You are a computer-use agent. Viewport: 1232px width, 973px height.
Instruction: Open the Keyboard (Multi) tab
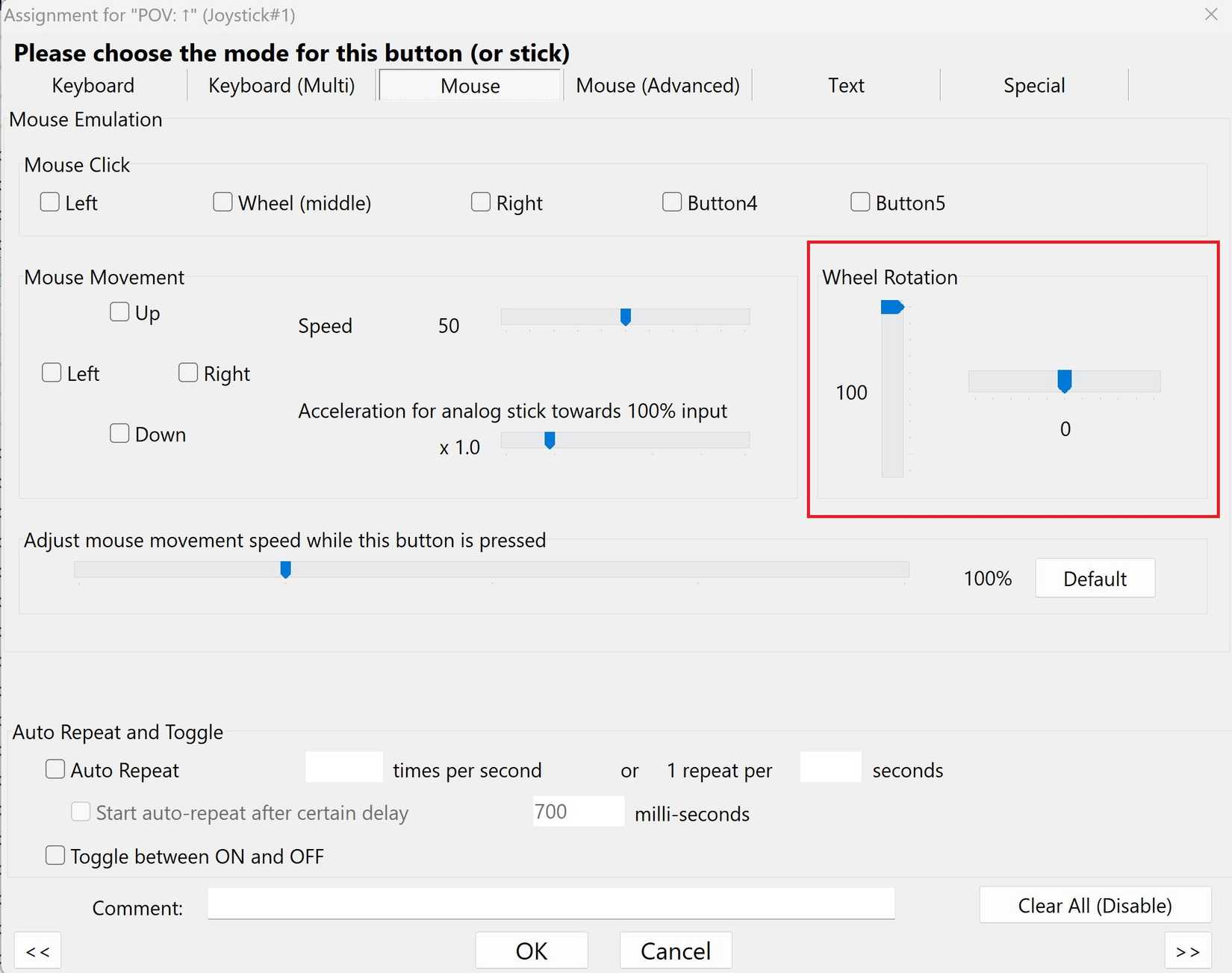281,85
